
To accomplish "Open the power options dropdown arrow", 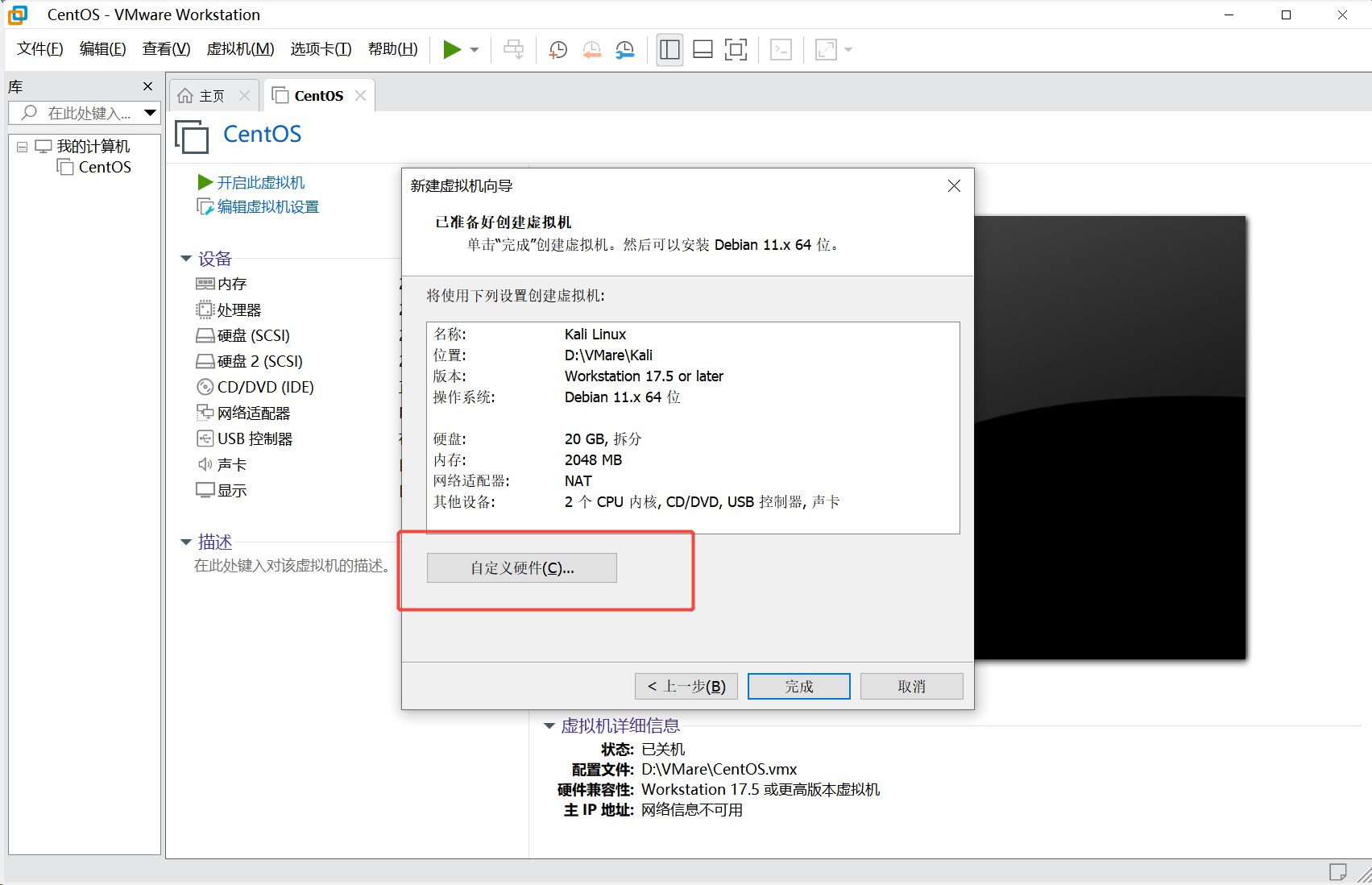I will pyautogui.click(x=475, y=50).
